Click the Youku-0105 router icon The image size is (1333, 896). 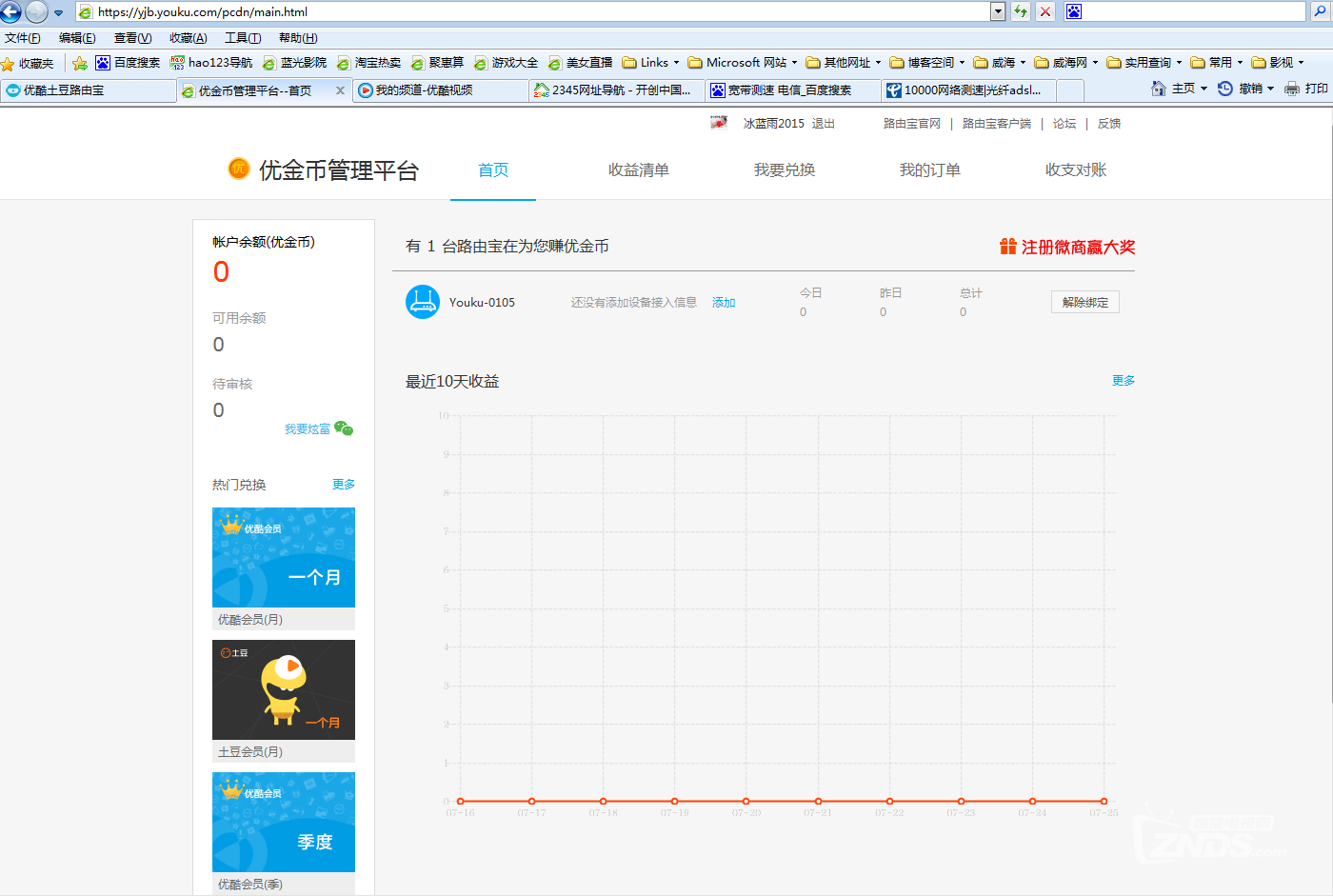[423, 302]
